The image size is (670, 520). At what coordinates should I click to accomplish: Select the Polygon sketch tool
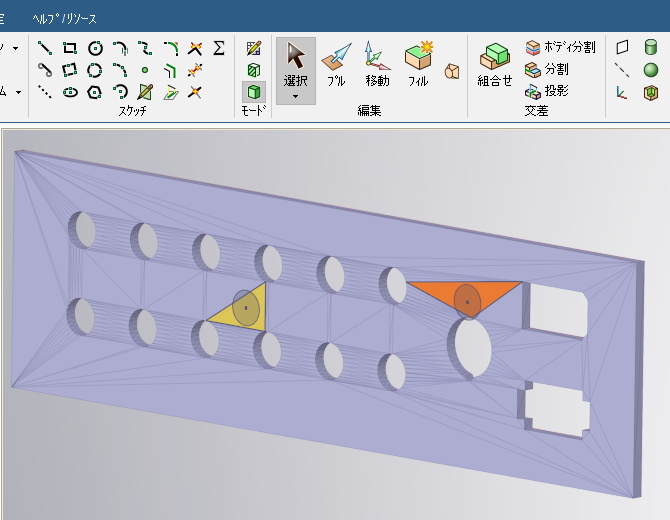[95, 92]
